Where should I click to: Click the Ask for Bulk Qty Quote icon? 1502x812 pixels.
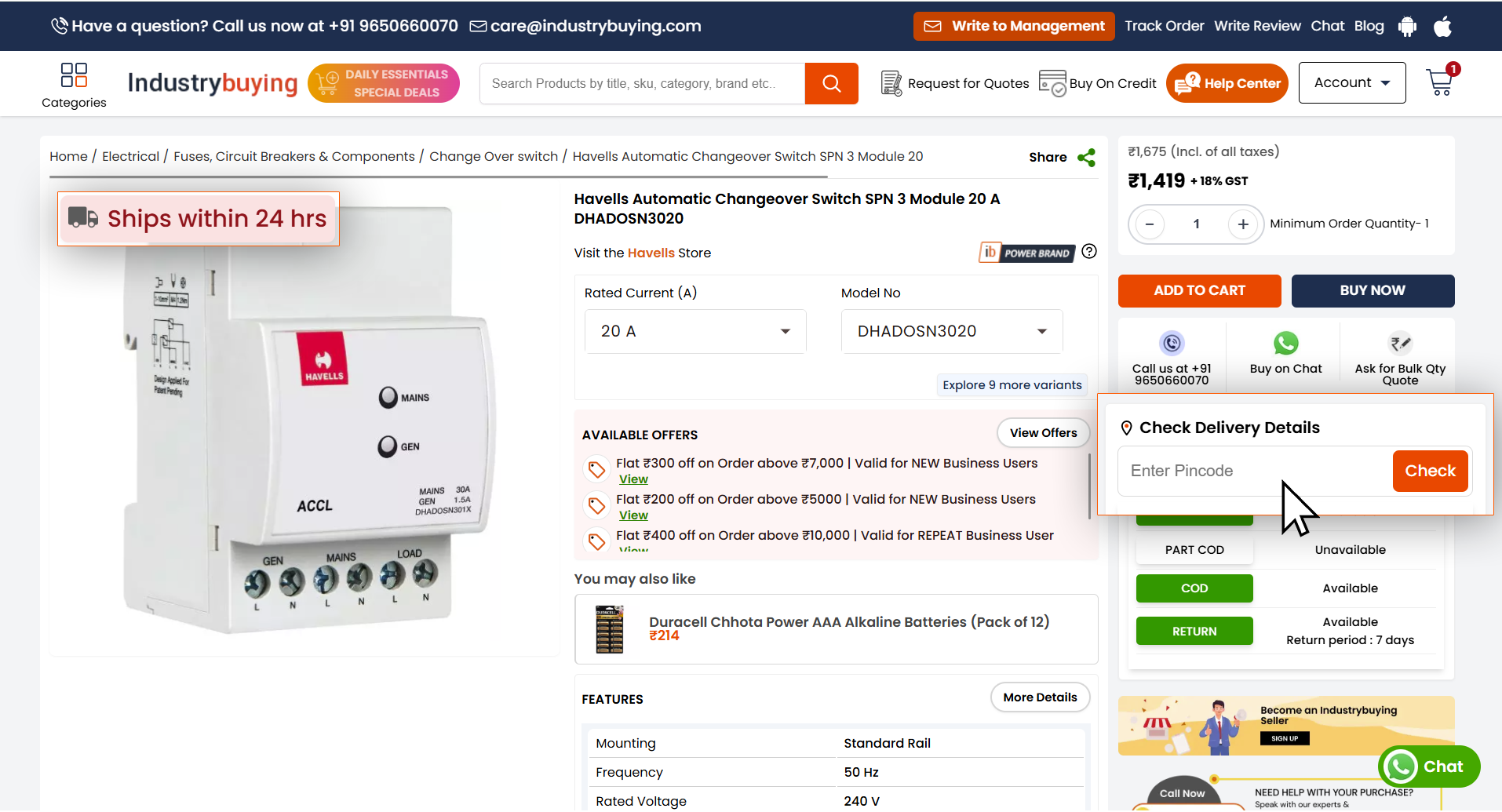(x=1400, y=344)
